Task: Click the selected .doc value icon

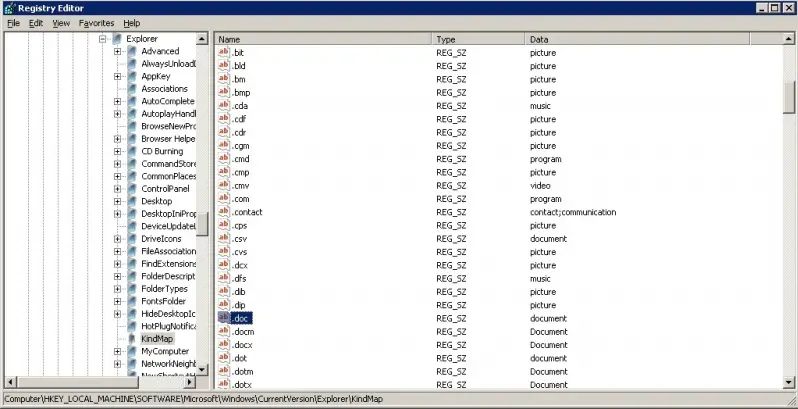Action: 223,318
